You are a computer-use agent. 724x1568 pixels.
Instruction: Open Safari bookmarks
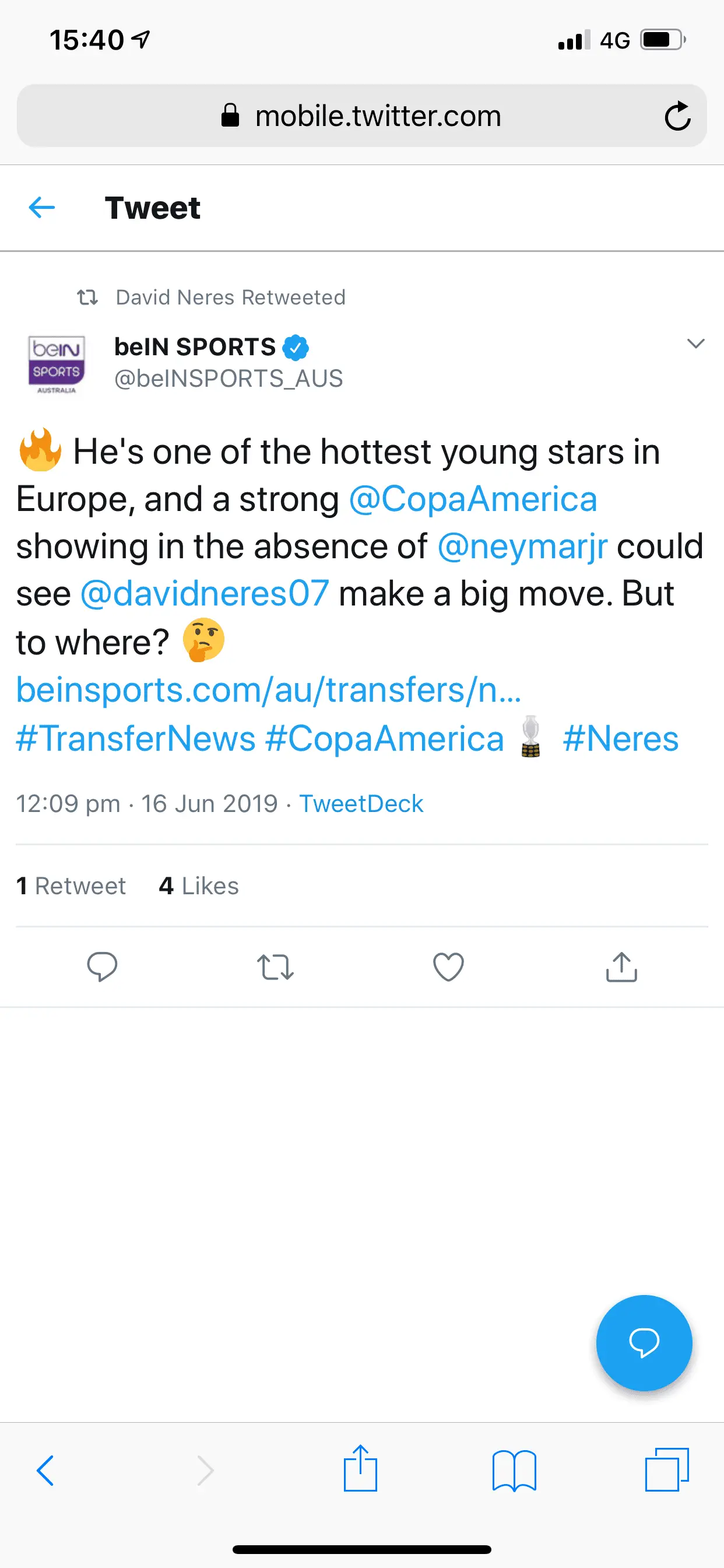[x=514, y=1471]
